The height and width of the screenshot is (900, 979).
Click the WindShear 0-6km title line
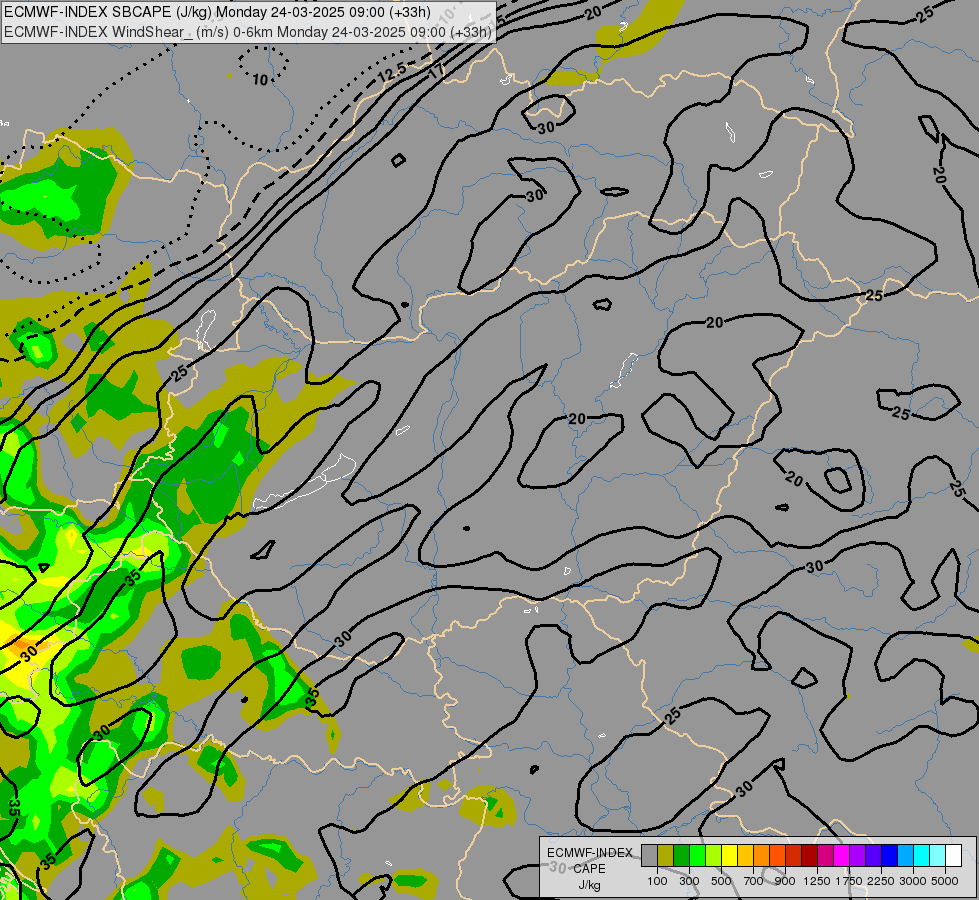[248, 32]
